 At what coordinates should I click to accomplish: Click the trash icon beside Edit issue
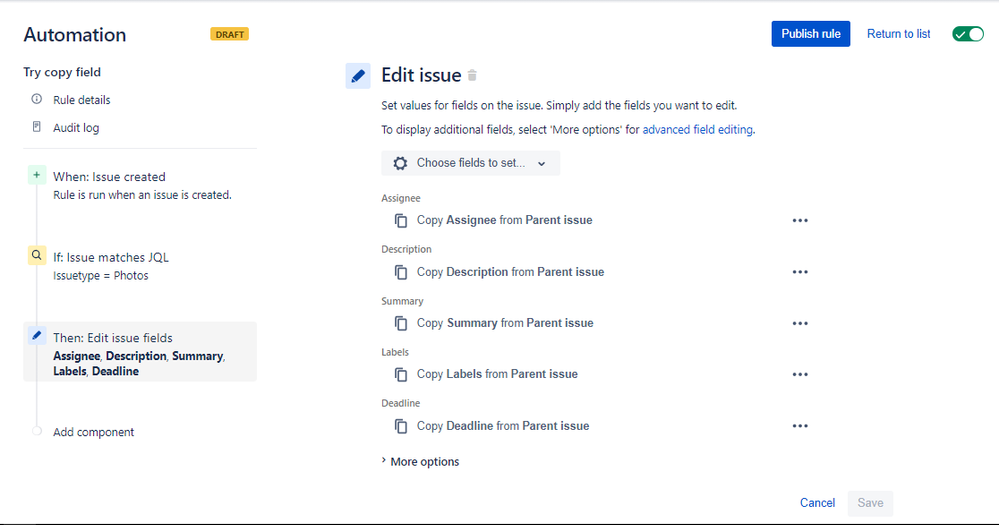point(472,75)
